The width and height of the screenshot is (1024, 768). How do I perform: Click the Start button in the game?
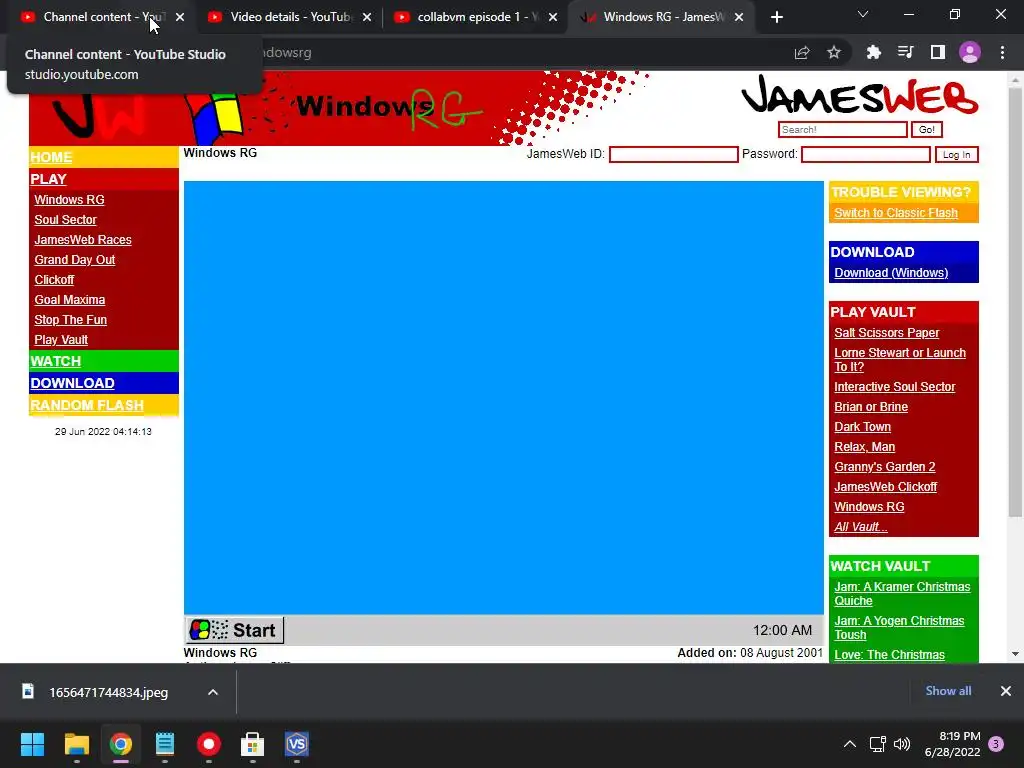point(234,630)
